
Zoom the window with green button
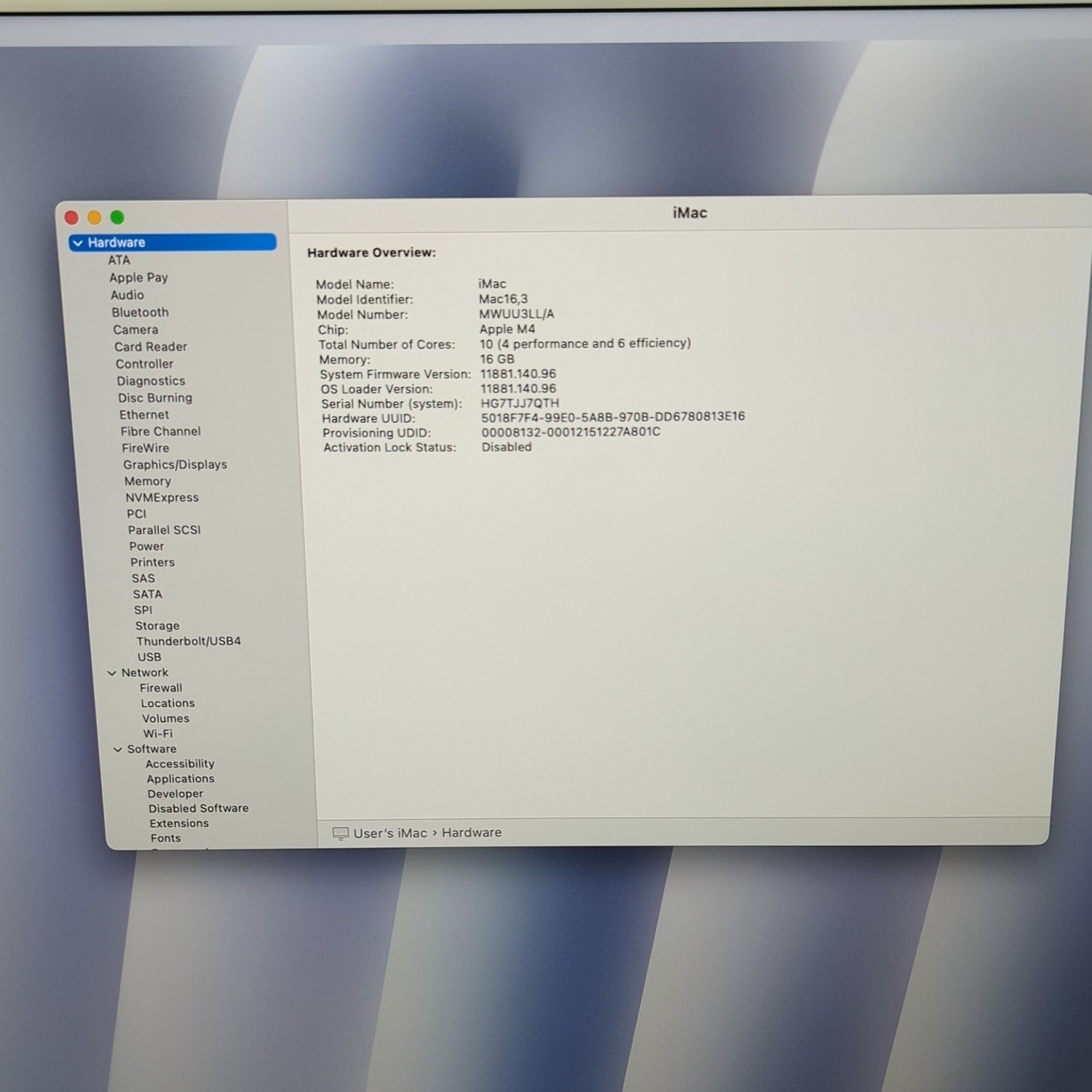[x=117, y=217]
